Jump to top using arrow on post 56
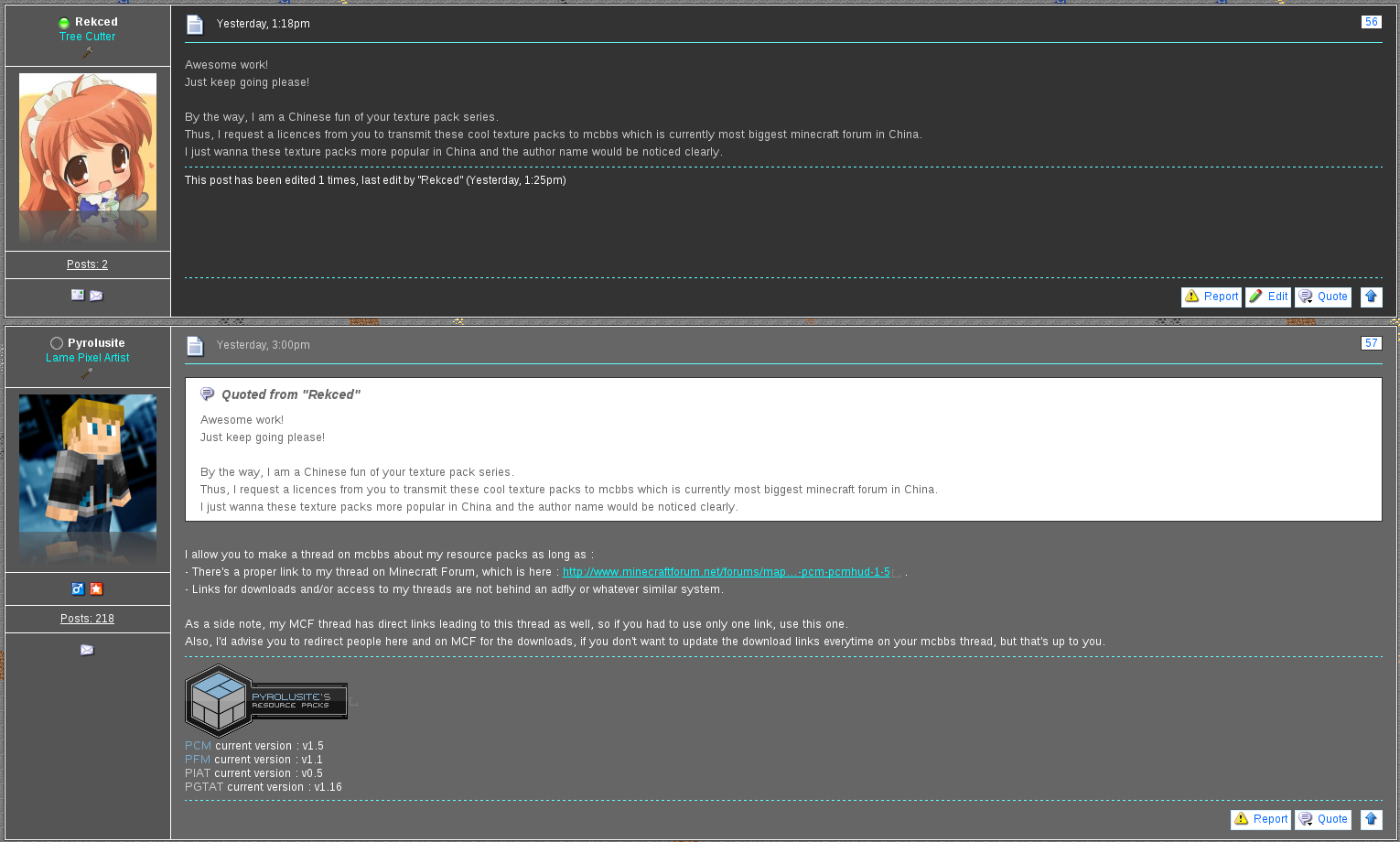This screenshot has width=1400, height=842. click(x=1371, y=297)
